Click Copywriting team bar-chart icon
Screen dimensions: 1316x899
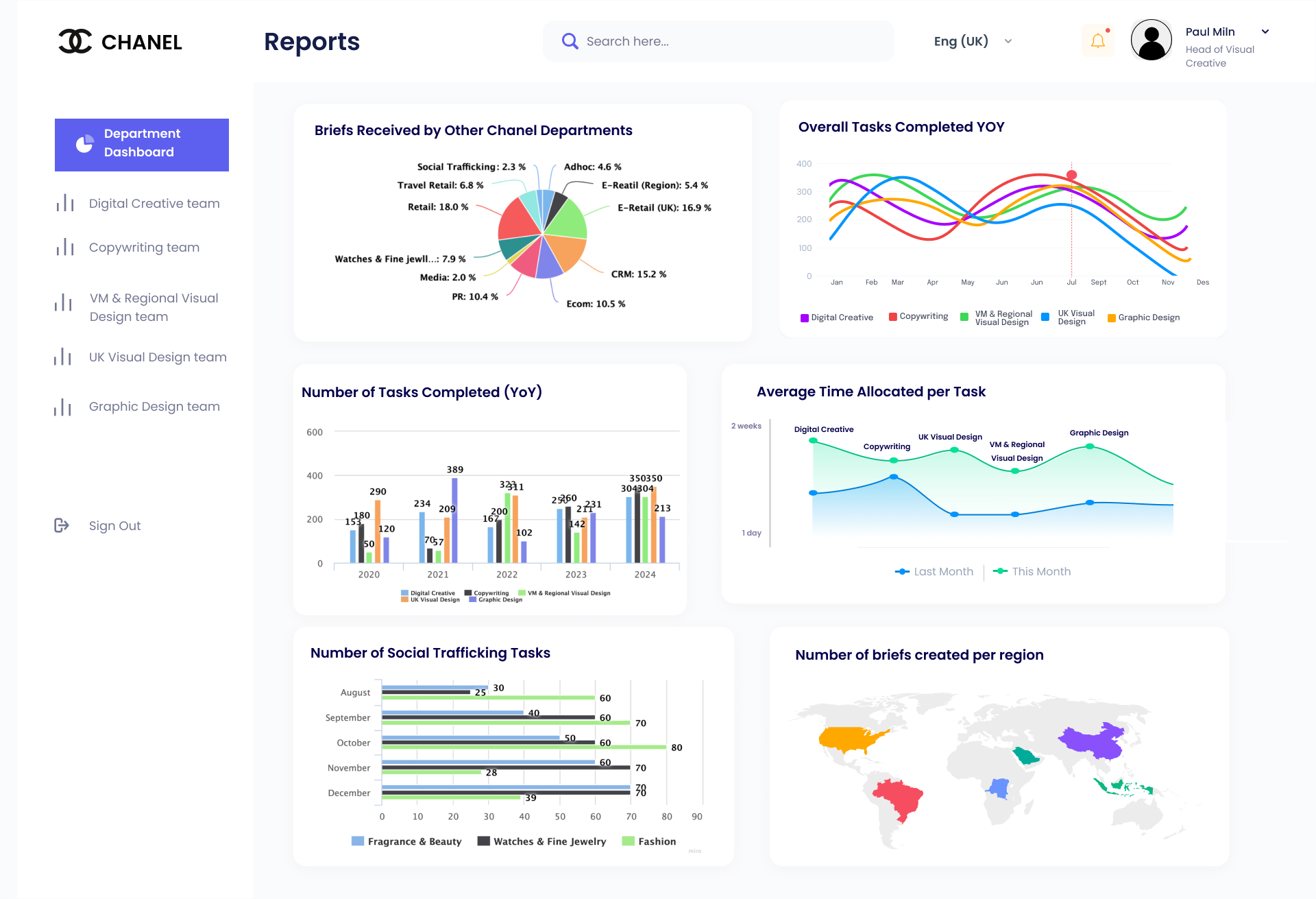coord(65,247)
